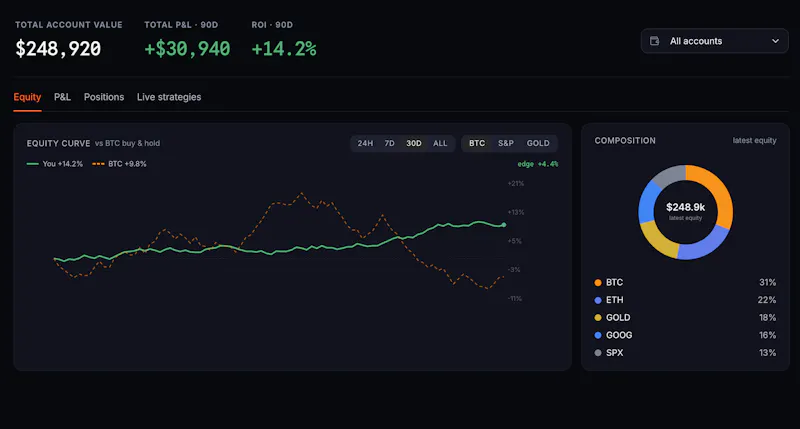Click the green endpoint marker on equity curve
The height and width of the screenshot is (429, 800).
coord(504,224)
